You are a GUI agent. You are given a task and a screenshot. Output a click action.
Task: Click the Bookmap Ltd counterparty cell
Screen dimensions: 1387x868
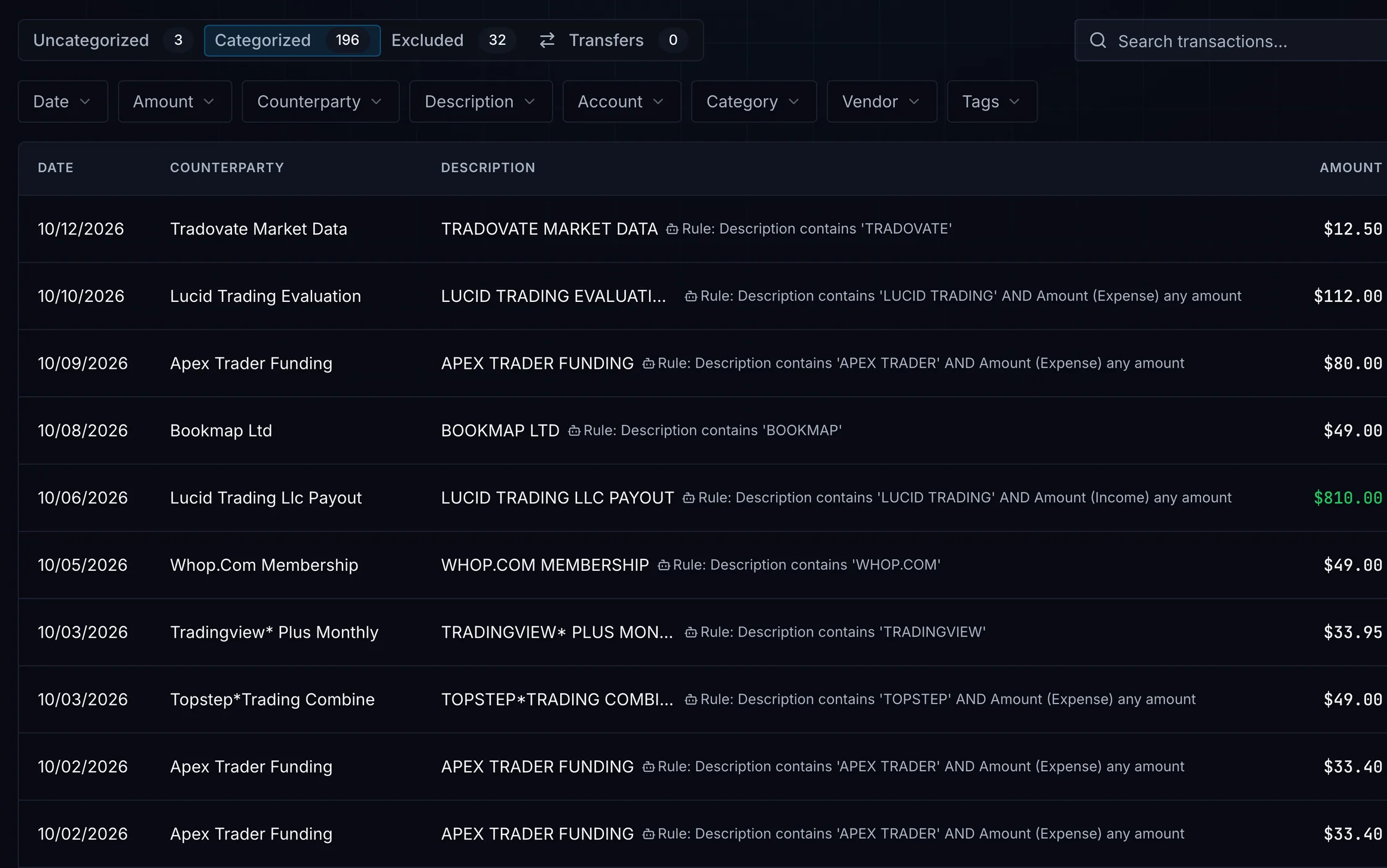(x=221, y=430)
